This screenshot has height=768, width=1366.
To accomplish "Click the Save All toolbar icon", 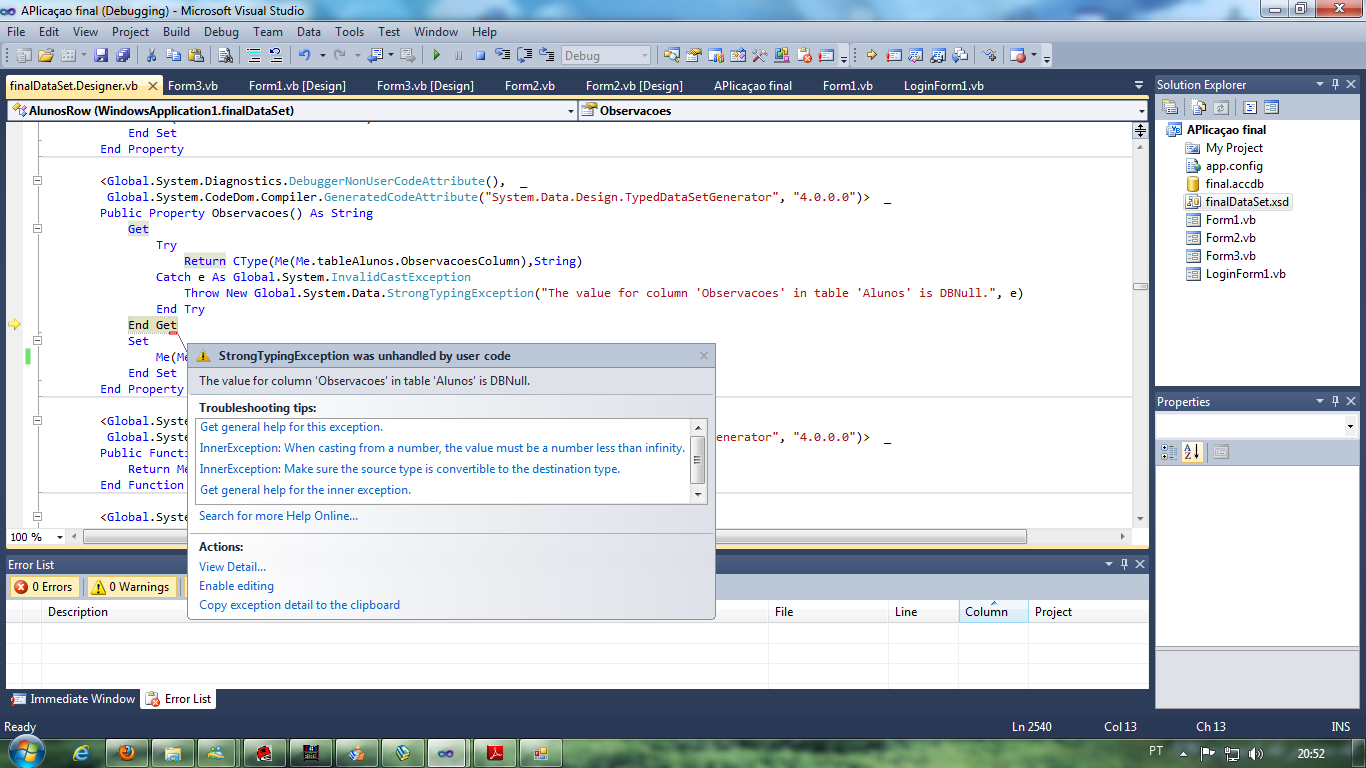I will (x=123, y=56).
